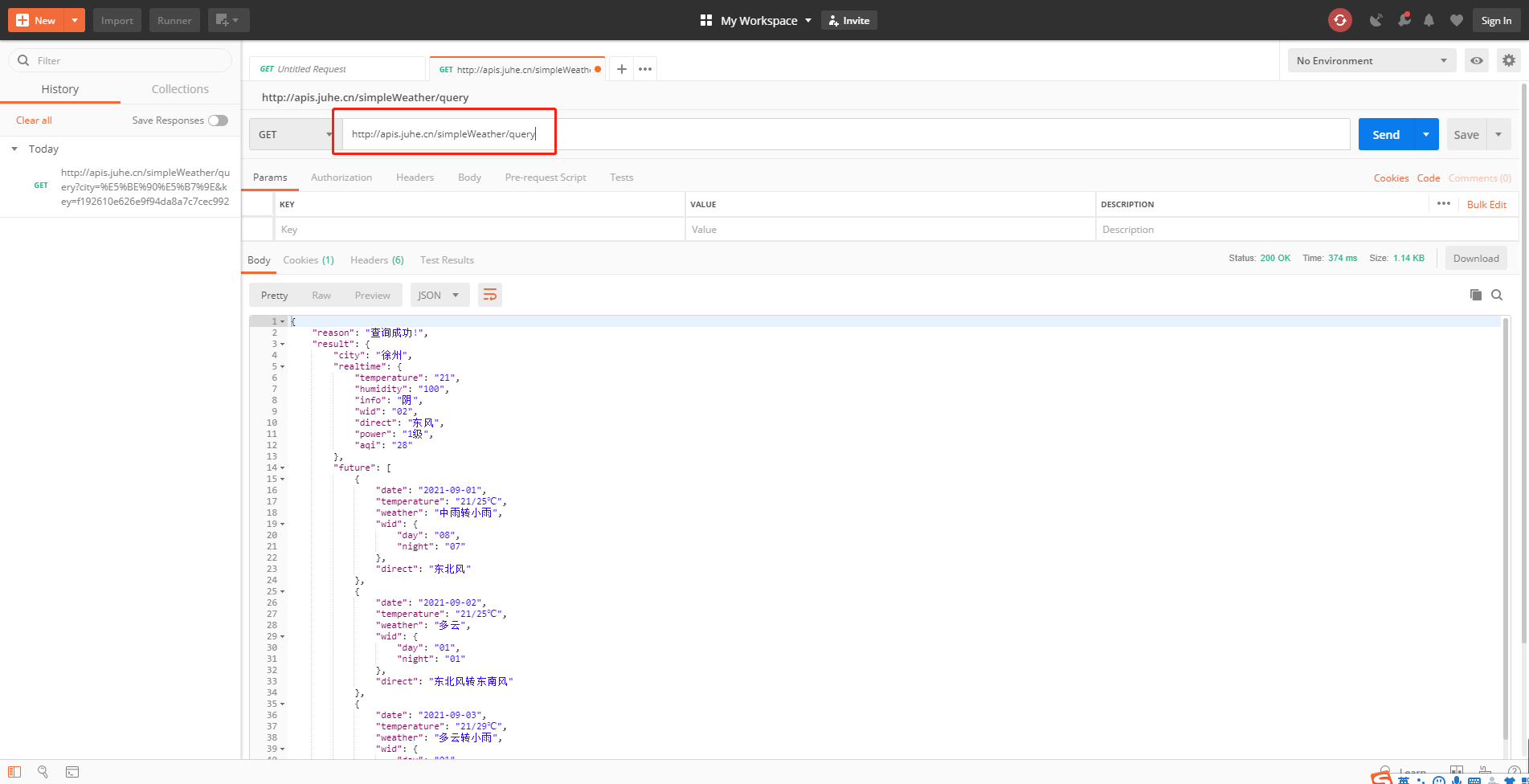Viewport: 1529px width, 784px height.
Task: Click the Clear all link
Action: pyautogui.click(x=34, y=120)
